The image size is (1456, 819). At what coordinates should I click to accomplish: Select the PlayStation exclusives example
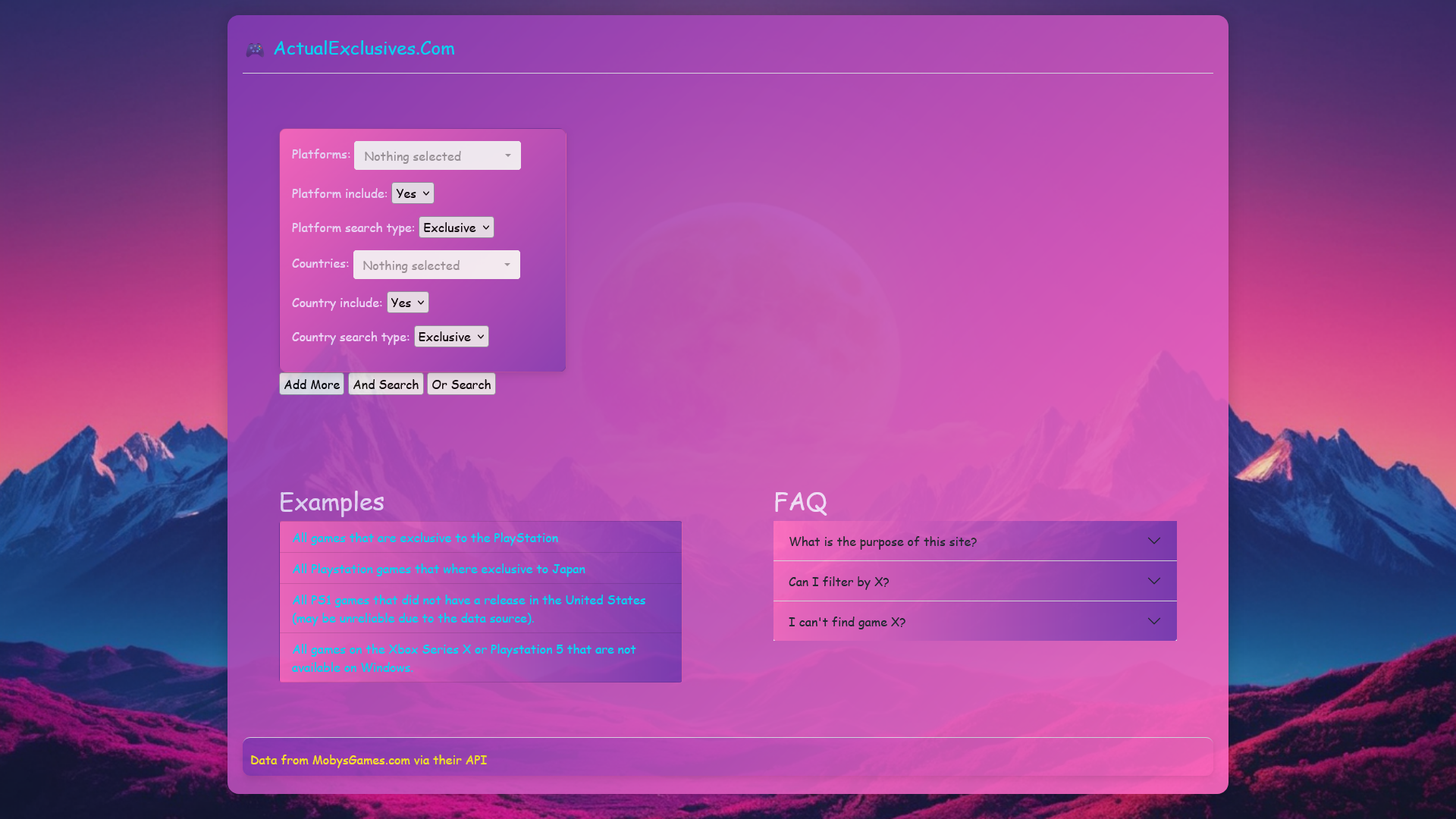(x=426, y=538)
